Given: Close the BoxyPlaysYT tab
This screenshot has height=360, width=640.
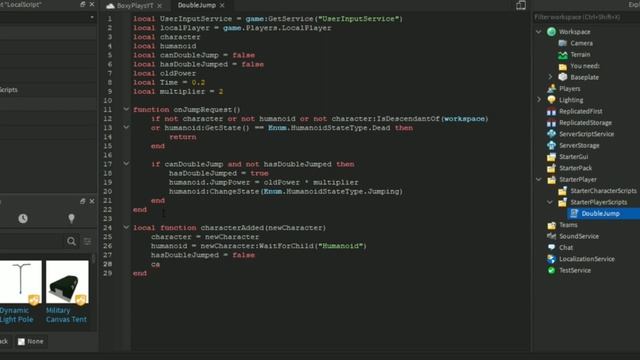Looking at the screenshot, I should [160, 6].
